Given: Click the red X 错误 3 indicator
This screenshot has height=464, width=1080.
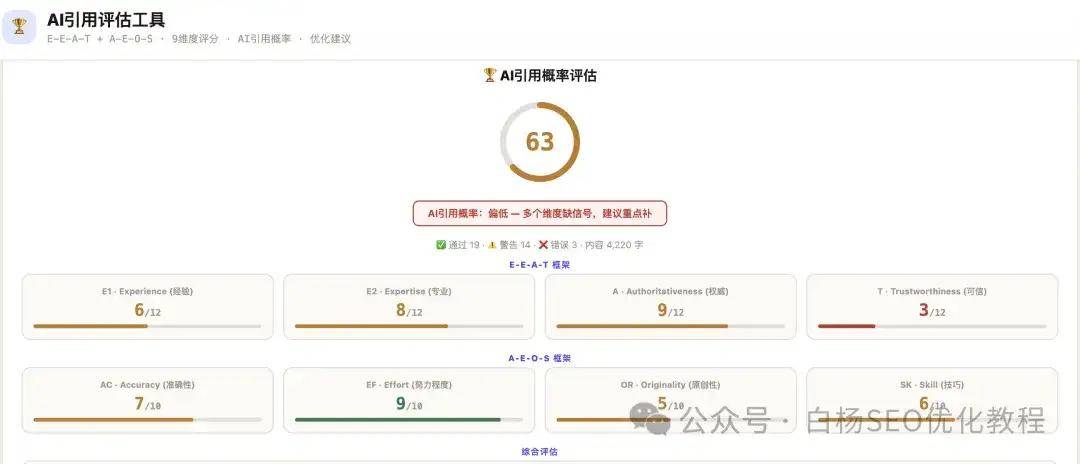Looking at the screenshot, I should [x=558, y=244].
